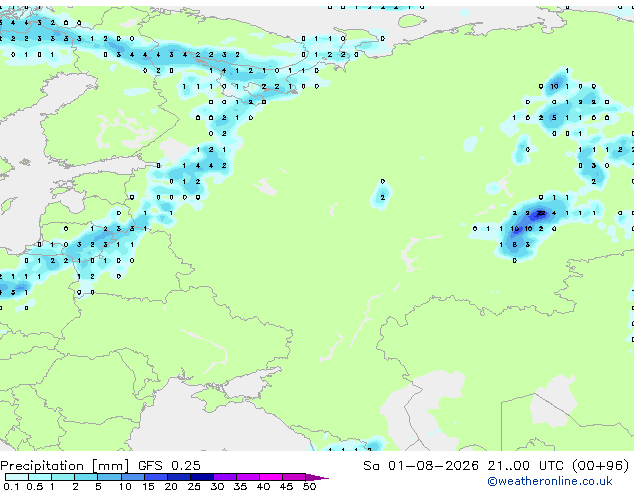Choose the 2 to 5 mm legend swatch

[86, 477]
